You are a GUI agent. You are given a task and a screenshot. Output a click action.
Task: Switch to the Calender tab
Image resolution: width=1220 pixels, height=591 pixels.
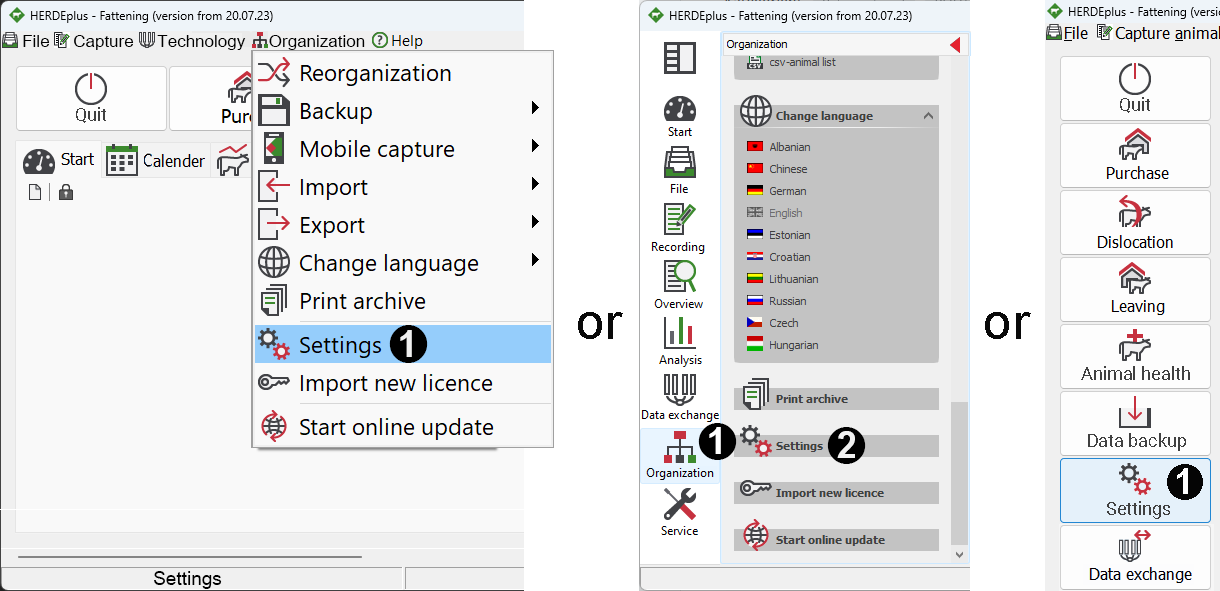(156, 161)
